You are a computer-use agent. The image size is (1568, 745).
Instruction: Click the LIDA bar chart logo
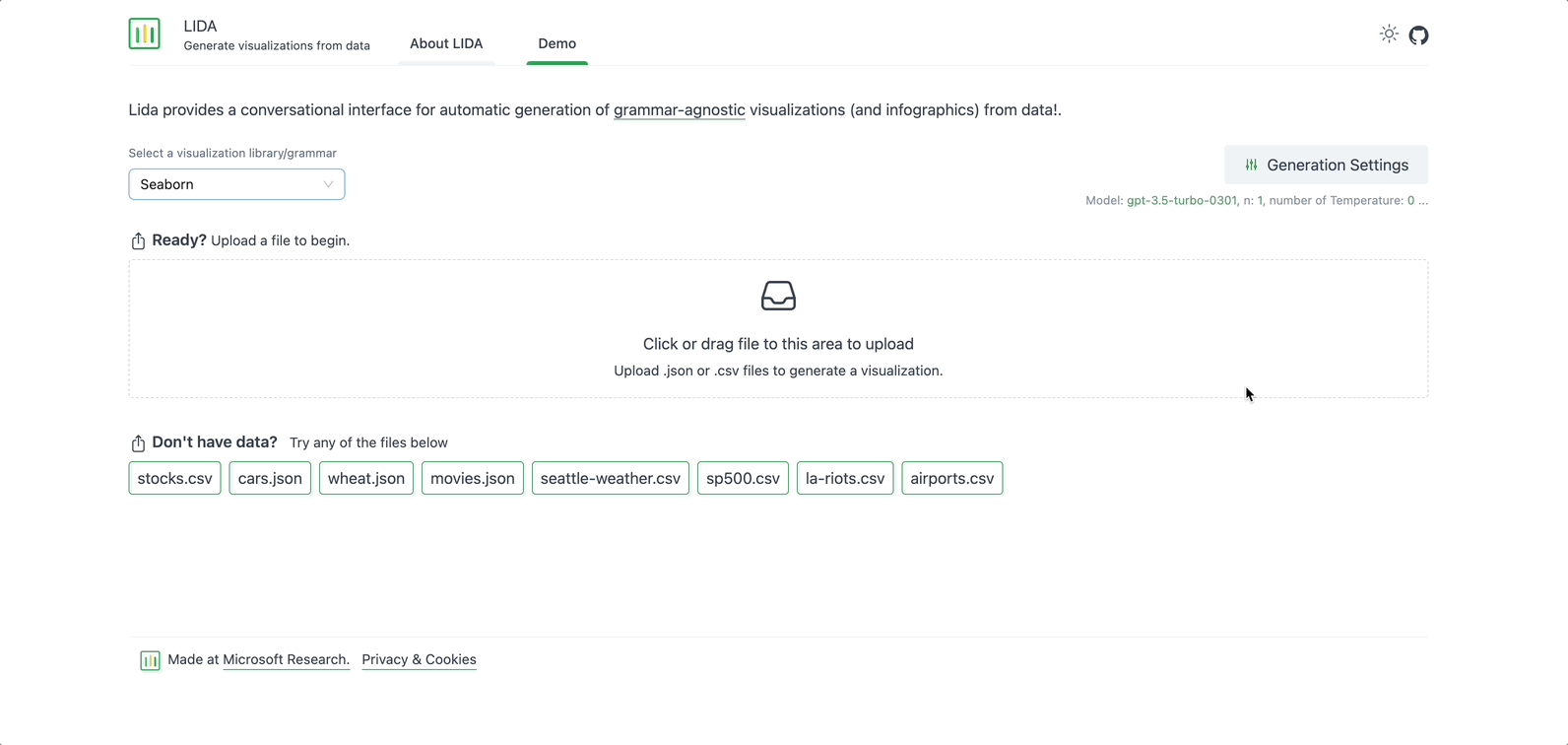pyautogui.click(x=145, y=34)
